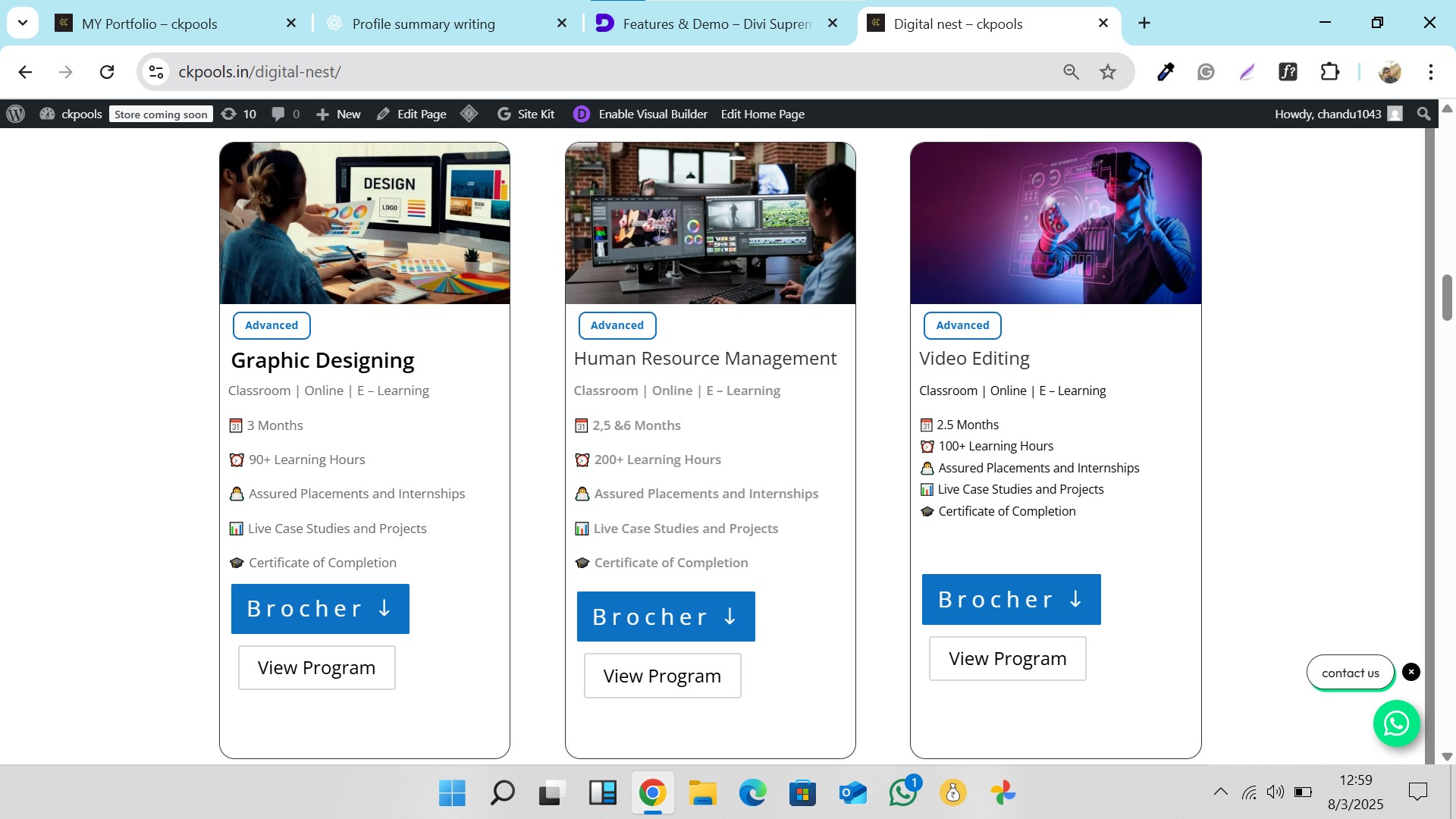
Task: Expand the tab search dropdown arrow
Action: pyautogui.click(x=23, y=23)
